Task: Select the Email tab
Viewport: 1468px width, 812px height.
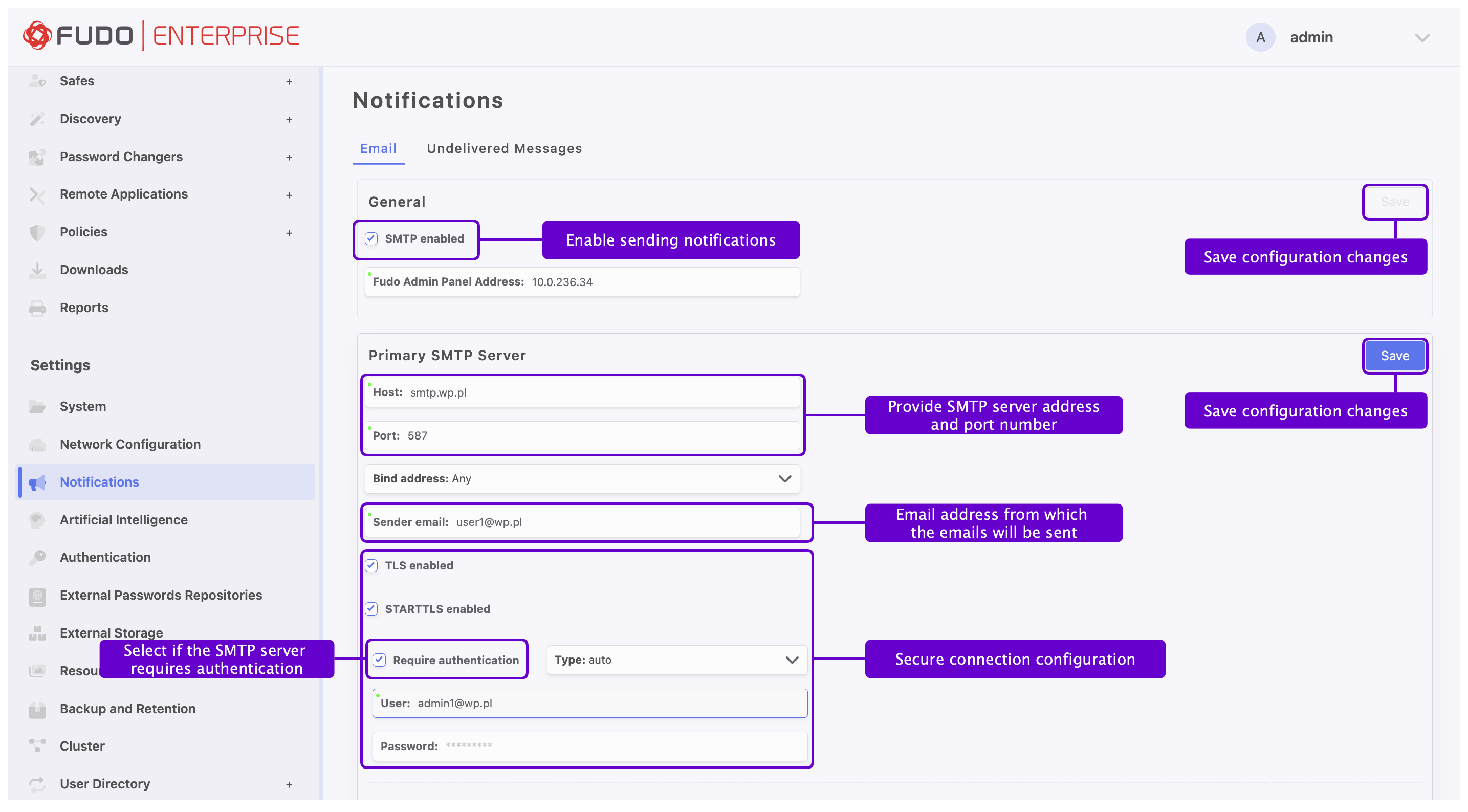Action: pos(378,149)
